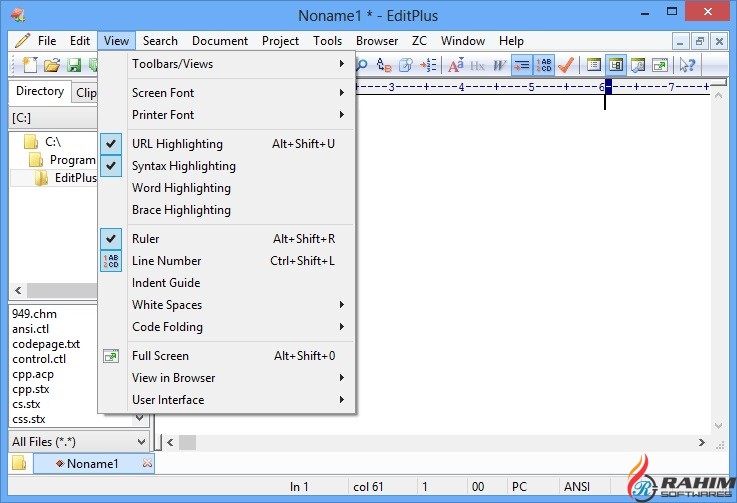
Task: Expand the User Interface submenu
Action: pos(227,400)
